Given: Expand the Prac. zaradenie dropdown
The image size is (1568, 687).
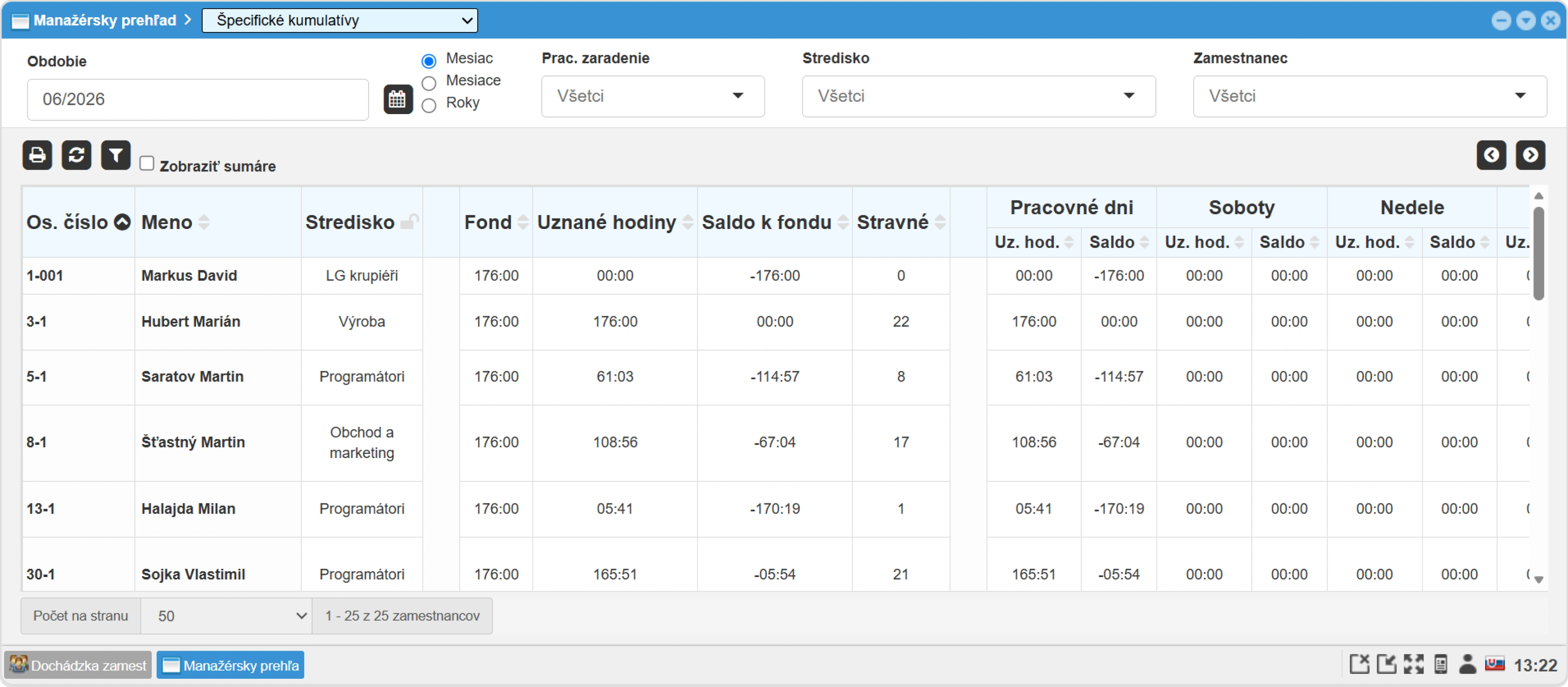Looking at the screenshot, I should (653, 96).
